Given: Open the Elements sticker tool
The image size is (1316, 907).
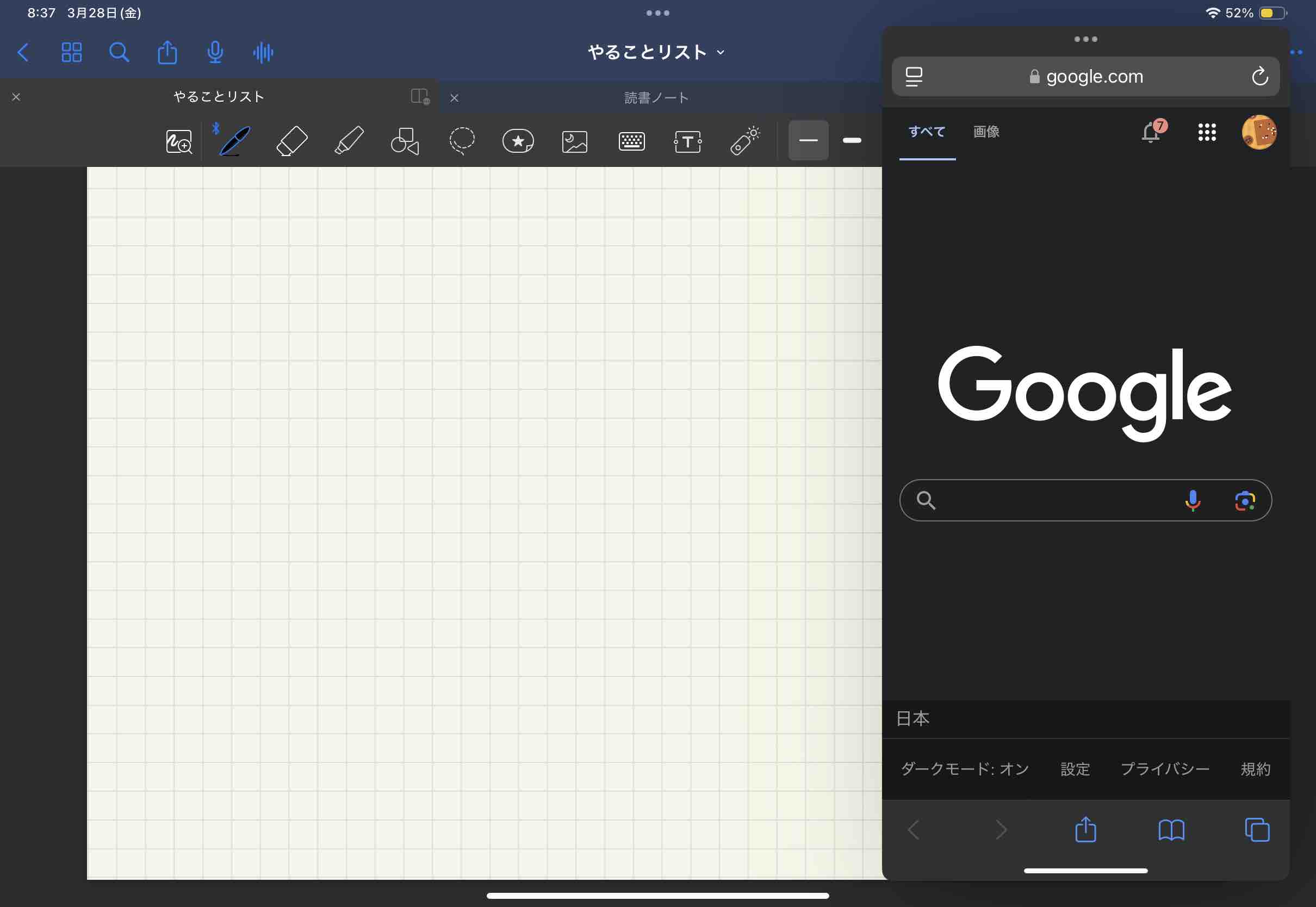Looking at the screenshot, I should click(518, 141).
